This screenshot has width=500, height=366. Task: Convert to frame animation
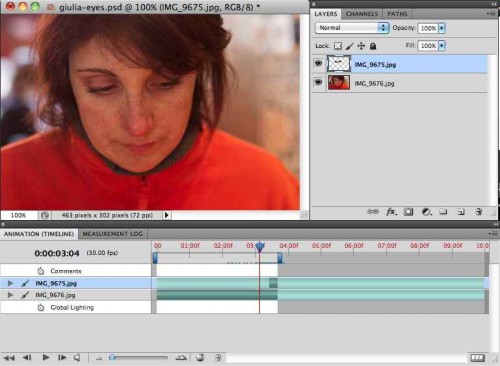point(478,358)
